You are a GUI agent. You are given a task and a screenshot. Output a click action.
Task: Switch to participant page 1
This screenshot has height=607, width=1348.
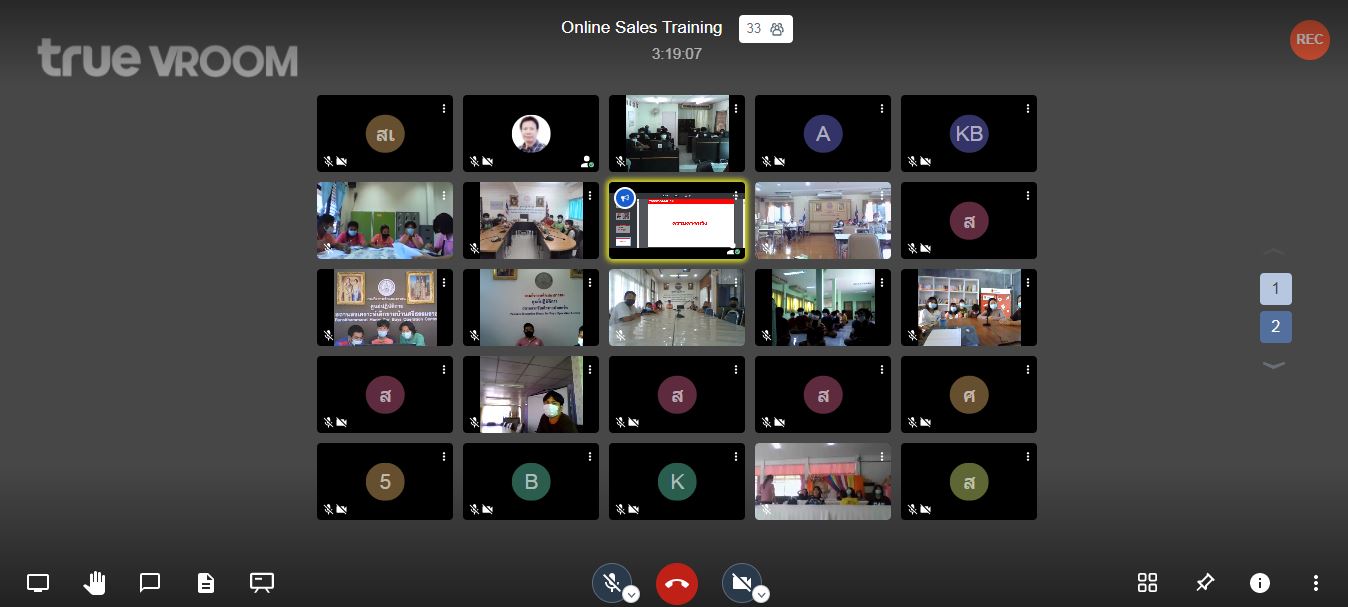point(1275,289)
